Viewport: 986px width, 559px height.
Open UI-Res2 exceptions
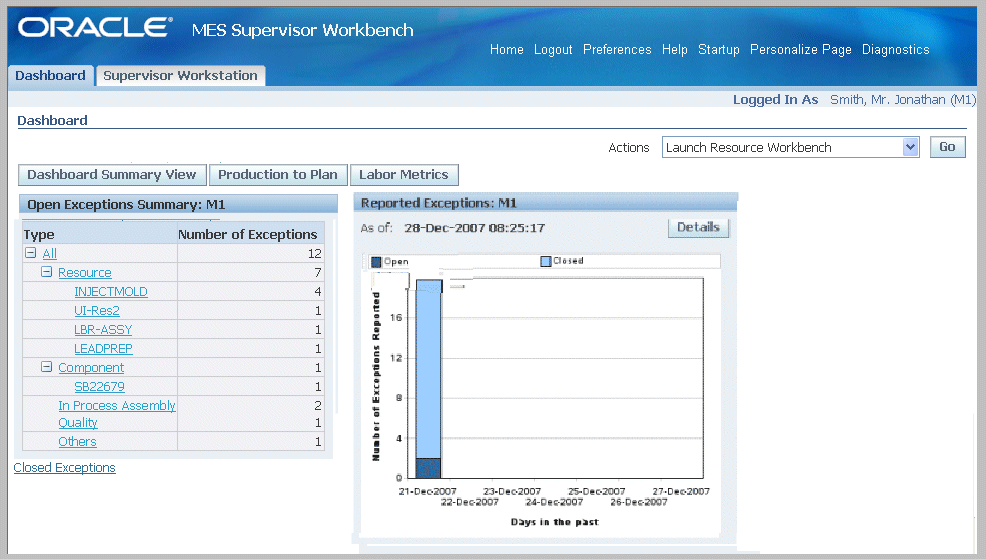97,311
